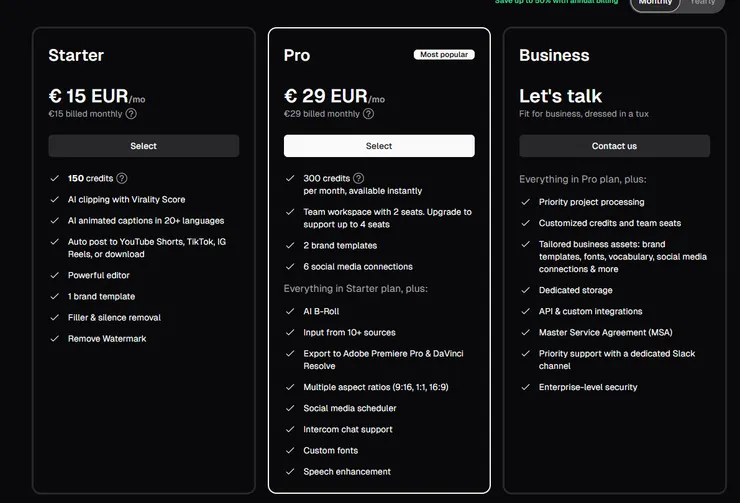Click the checkmark beside Custom fonts
This screenshot has width=740, height=503.
(x=290, y=451)
